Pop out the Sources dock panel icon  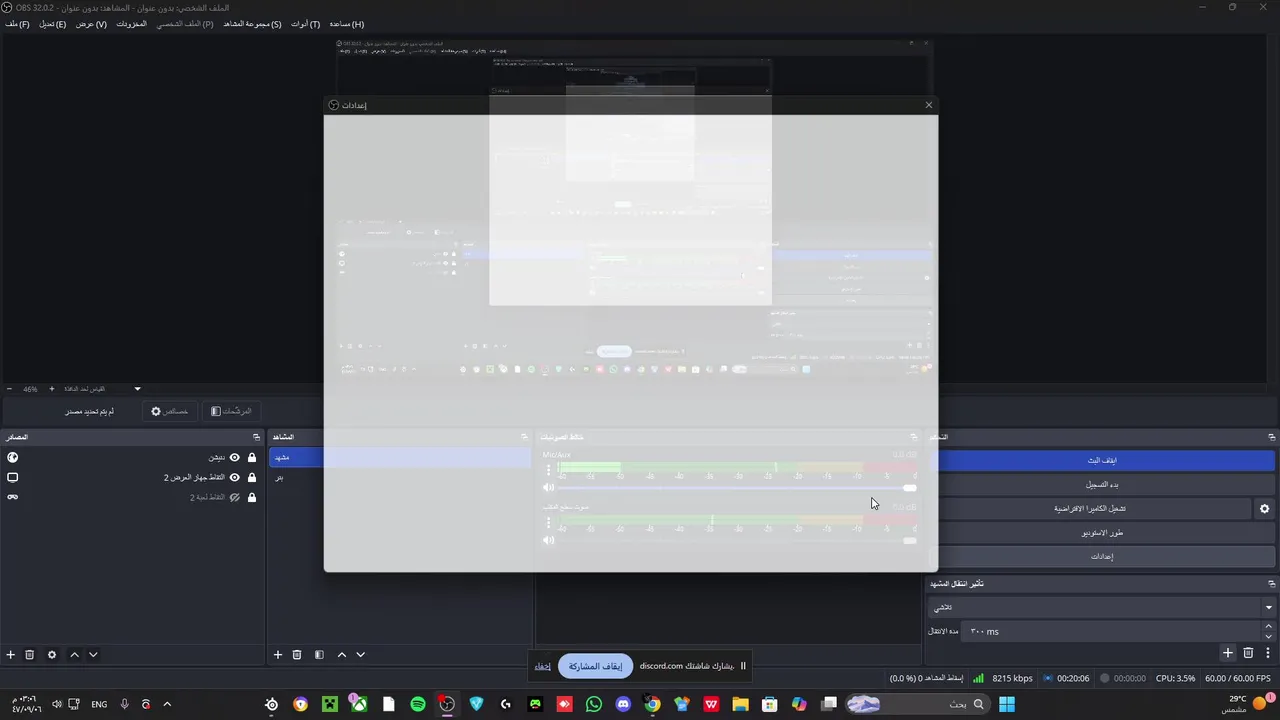coord(256,437)
